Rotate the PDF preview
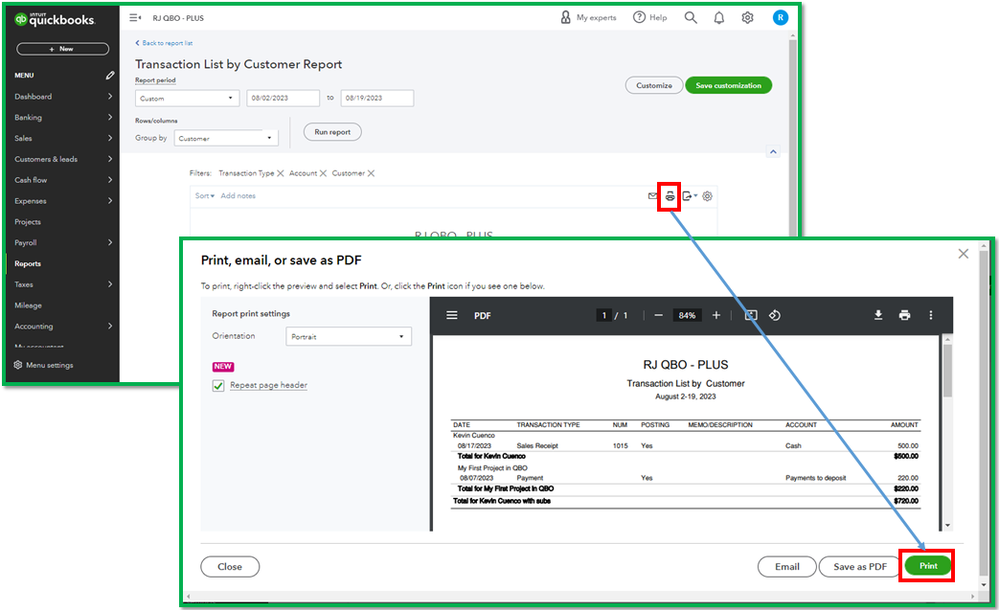The width and height of the screenshot is (999, 610). [x=775, y=316]
